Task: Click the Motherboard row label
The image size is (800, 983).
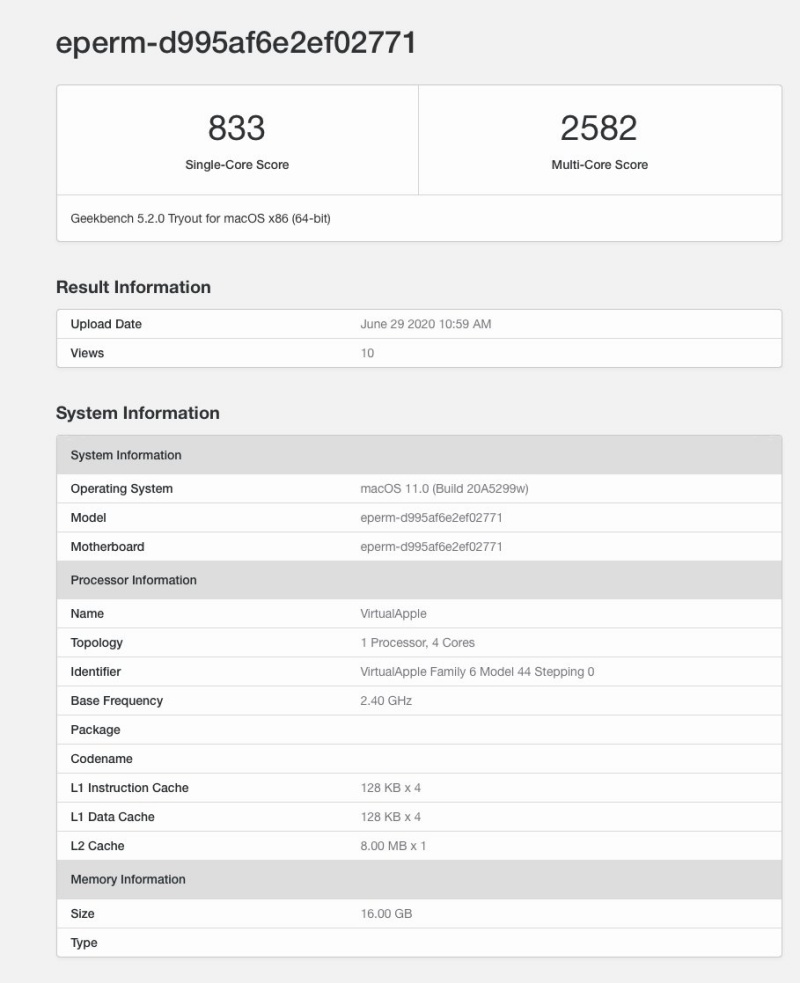Action: [107, 547]
